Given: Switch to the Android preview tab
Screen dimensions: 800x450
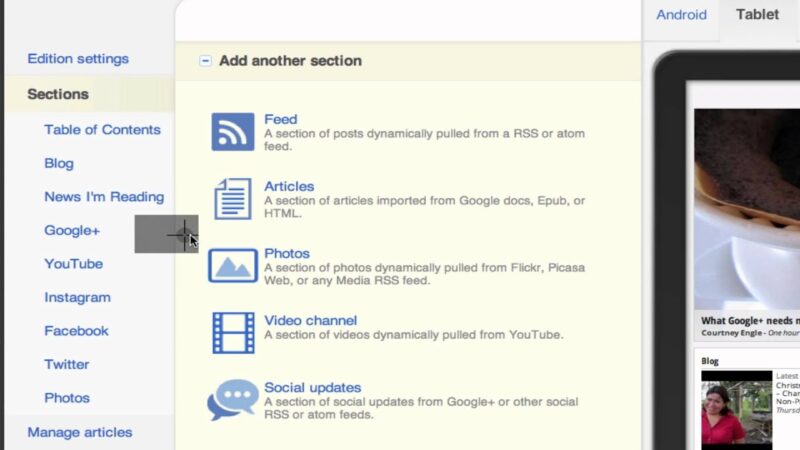Looking at the screenshot, I should tap(681, 15).
